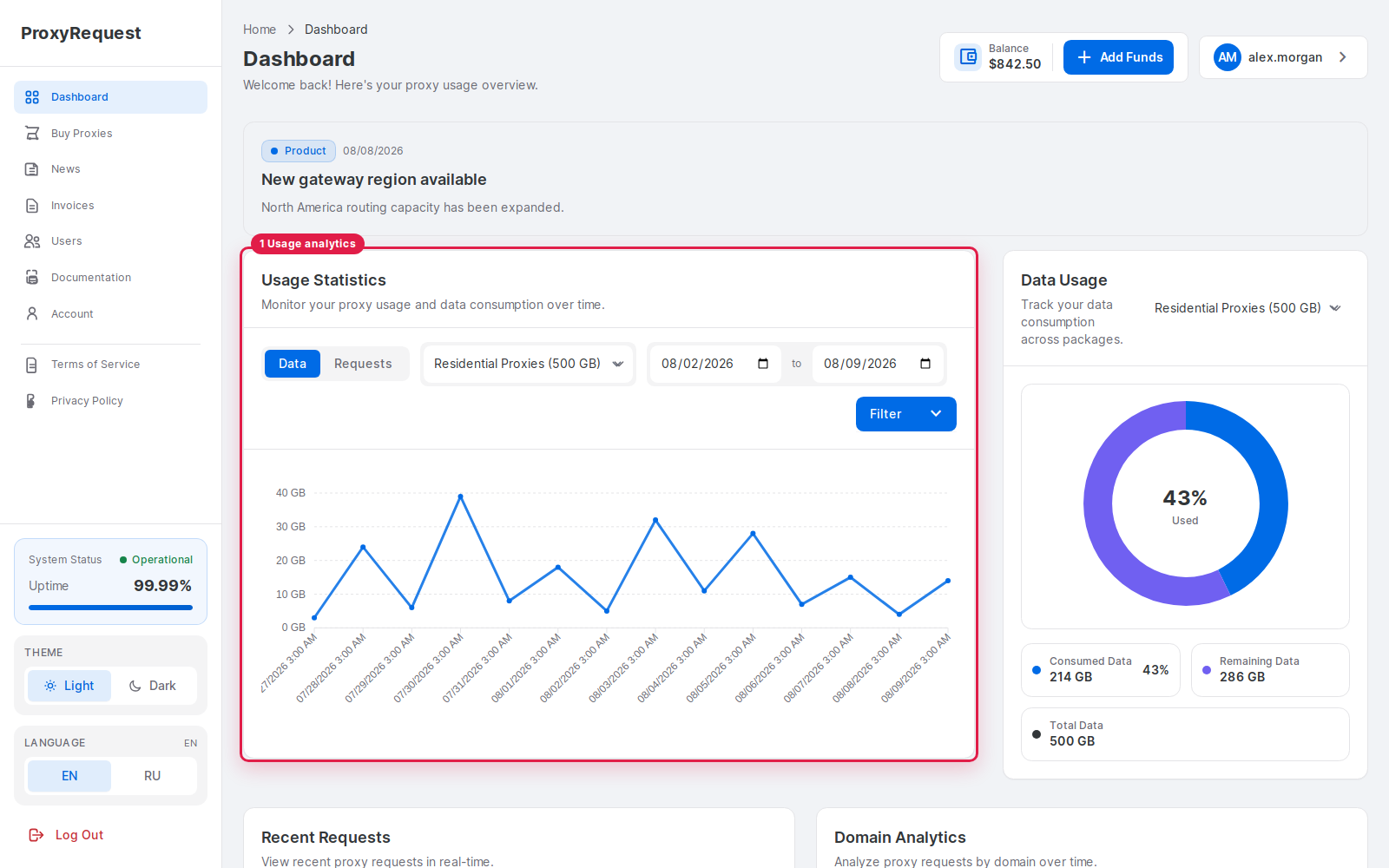The width and height of the screenshot is (1389, 868).
Task: Click the wallet icon next to Balance
Action: 968,57
